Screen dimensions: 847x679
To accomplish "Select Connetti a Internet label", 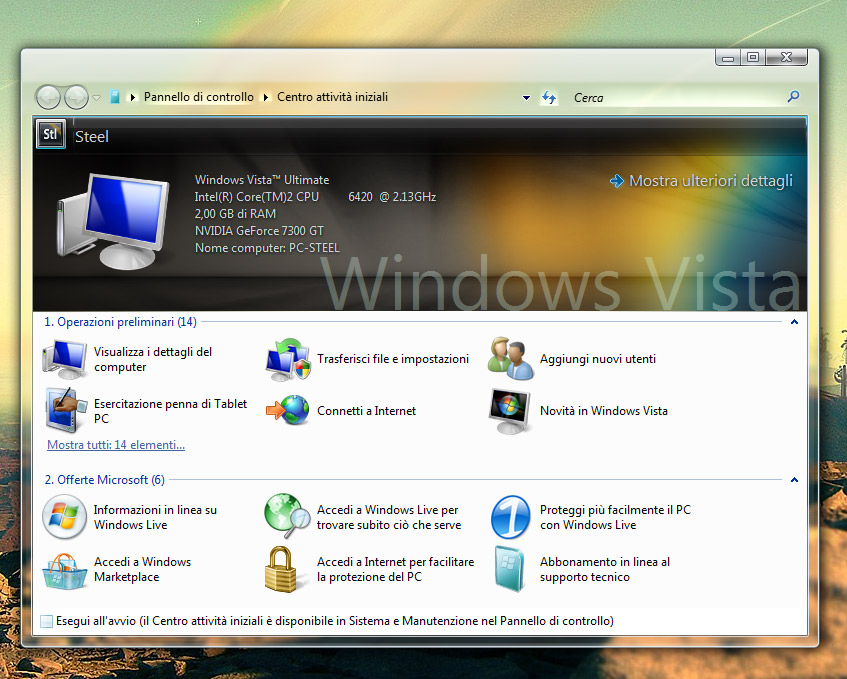I will pos(366,411).
